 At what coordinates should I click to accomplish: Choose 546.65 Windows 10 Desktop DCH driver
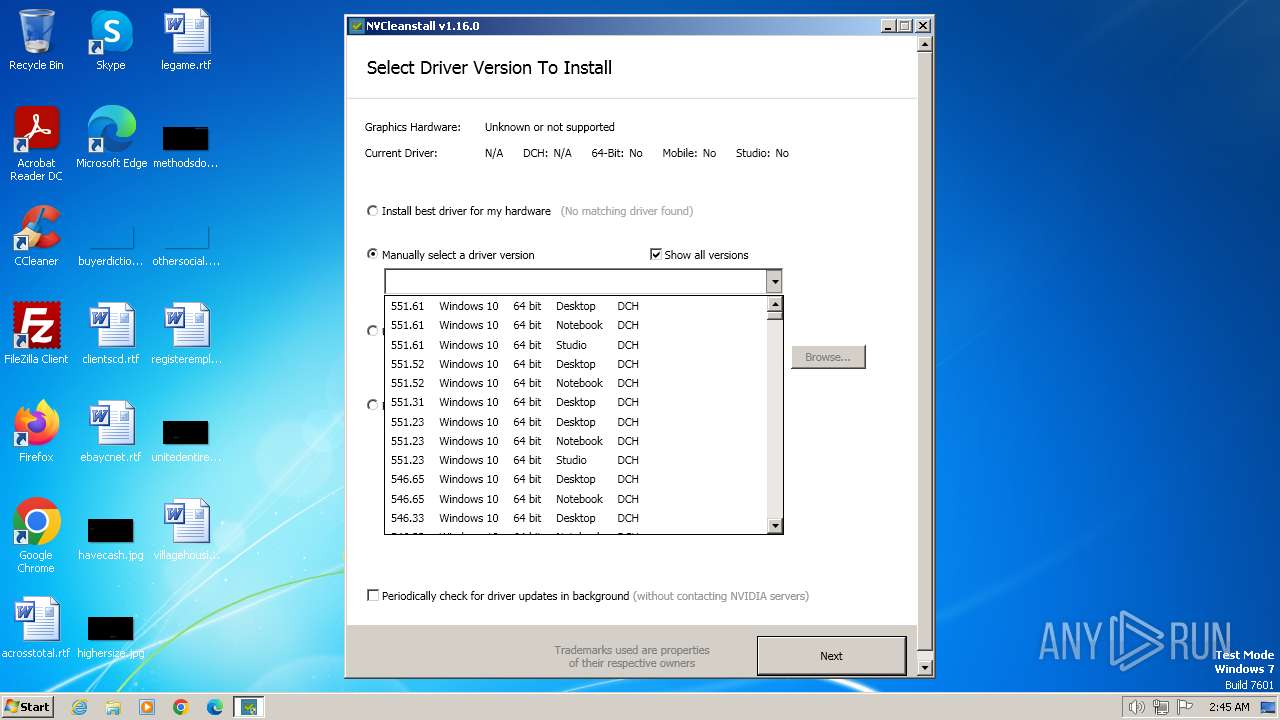pos(576,479)
